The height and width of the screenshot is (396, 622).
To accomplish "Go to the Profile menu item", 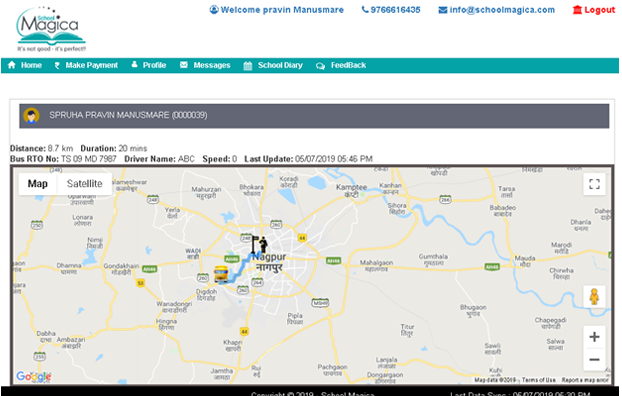I will tap(149, 65).
